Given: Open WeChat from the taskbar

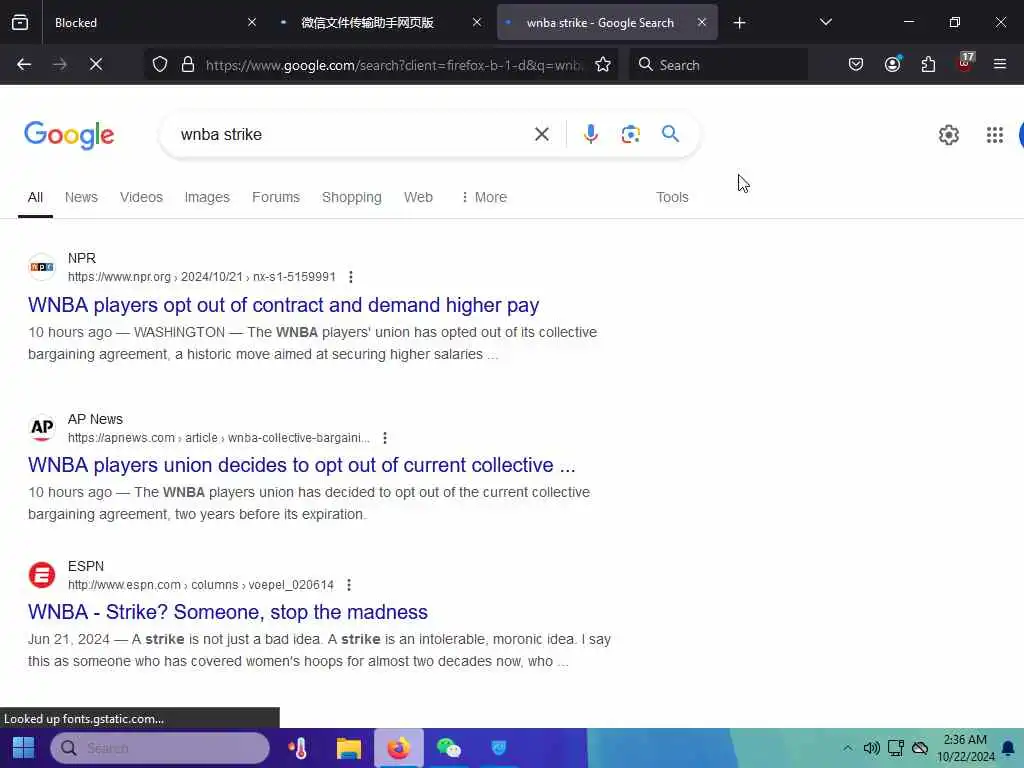Looking at the screenshot, I should point(449,748).
